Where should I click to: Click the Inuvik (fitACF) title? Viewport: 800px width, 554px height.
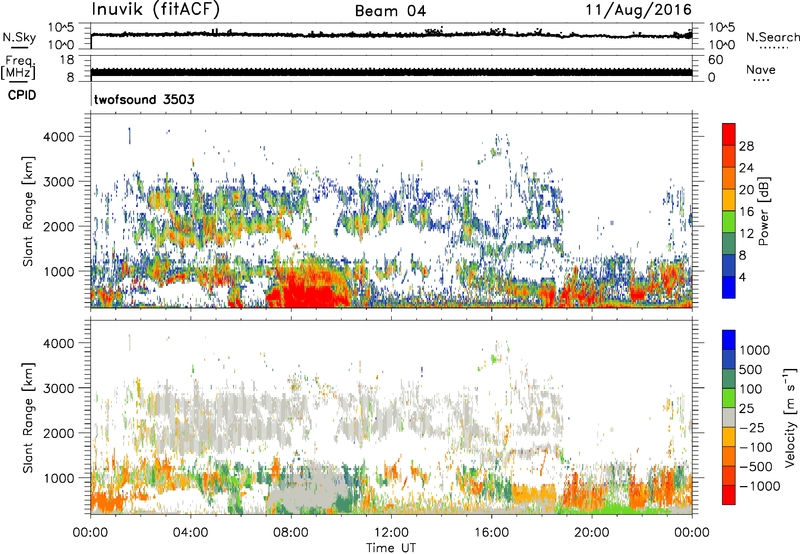coord(156,9)
